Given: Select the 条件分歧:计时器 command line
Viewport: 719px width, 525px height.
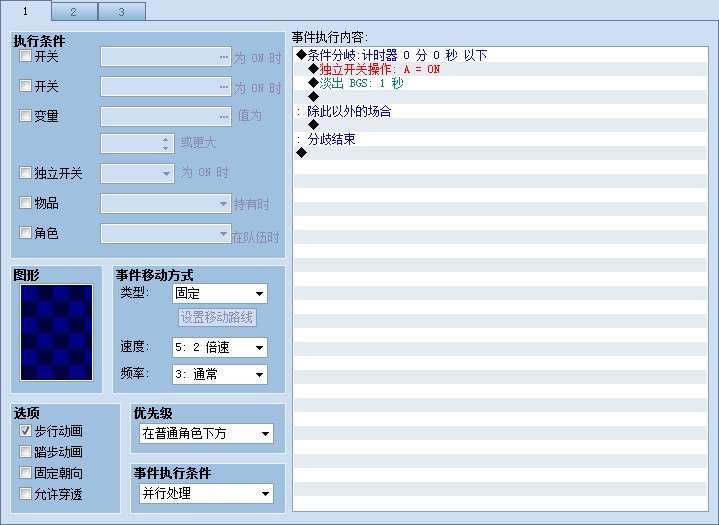Looking at the screenshot, I should [500, 55].
